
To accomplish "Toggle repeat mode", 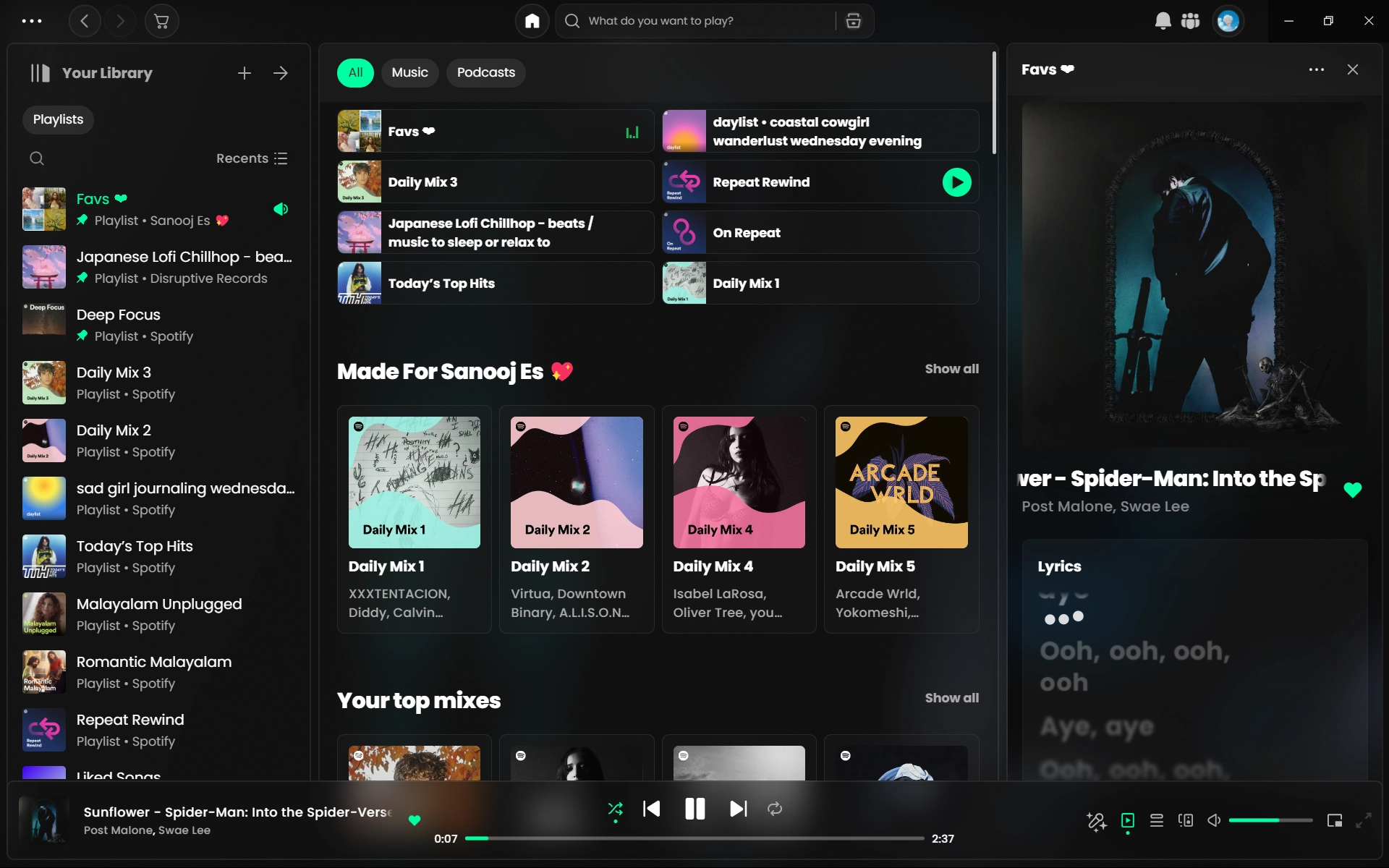I will click(x=775, y=809).
